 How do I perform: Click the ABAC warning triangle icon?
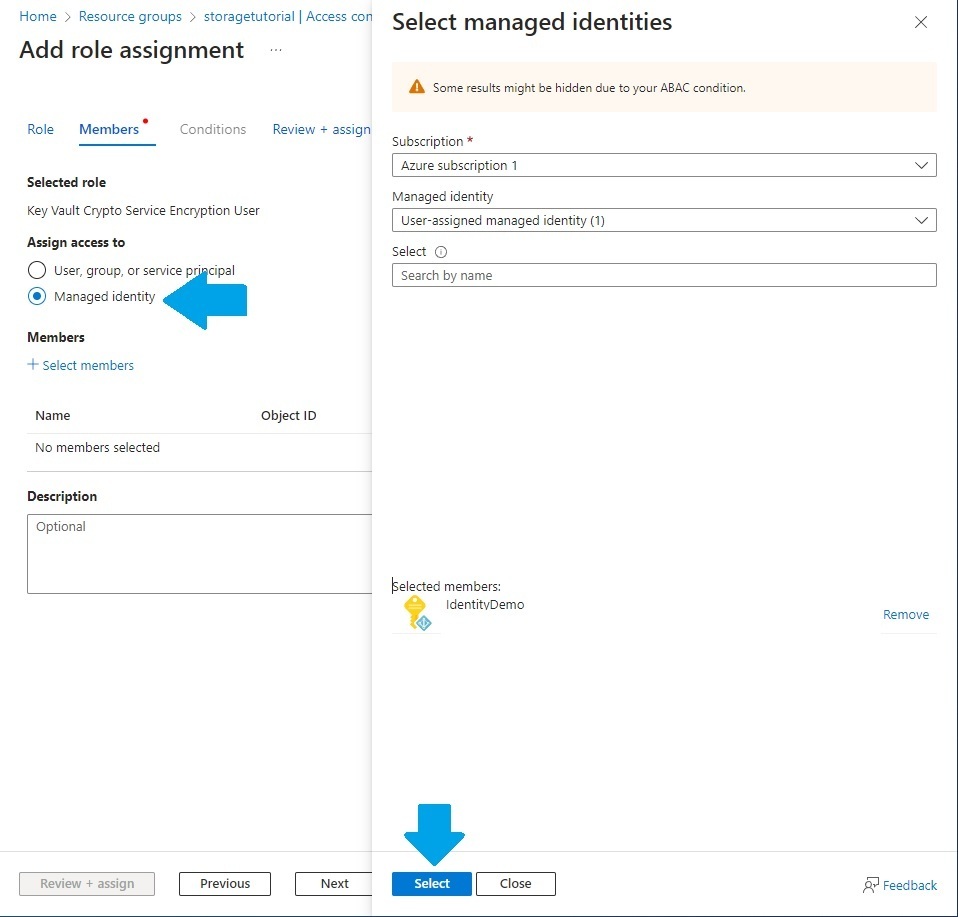[x=417, y=87]
